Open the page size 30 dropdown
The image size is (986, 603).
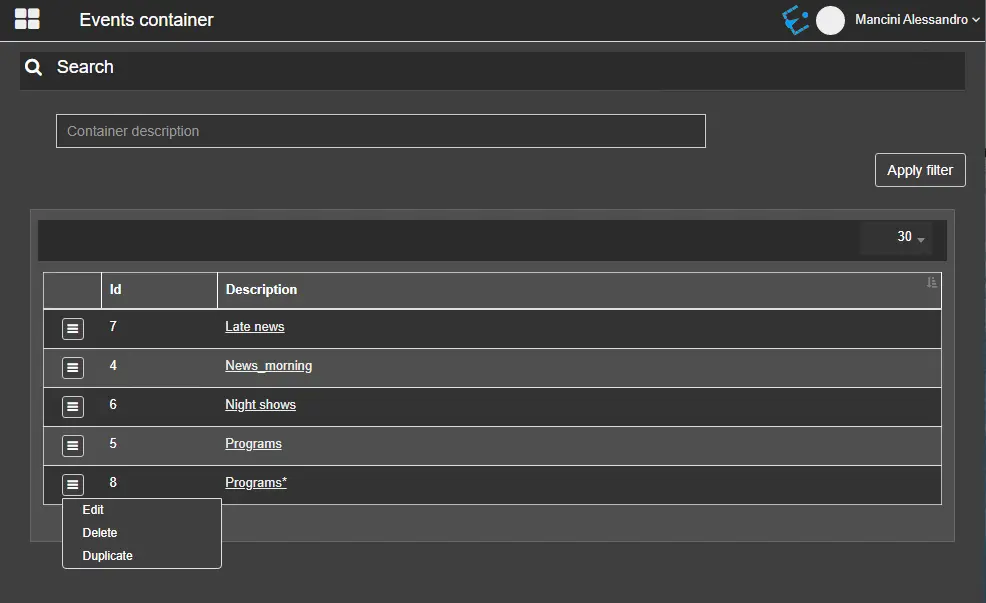(x=910, y=237)
